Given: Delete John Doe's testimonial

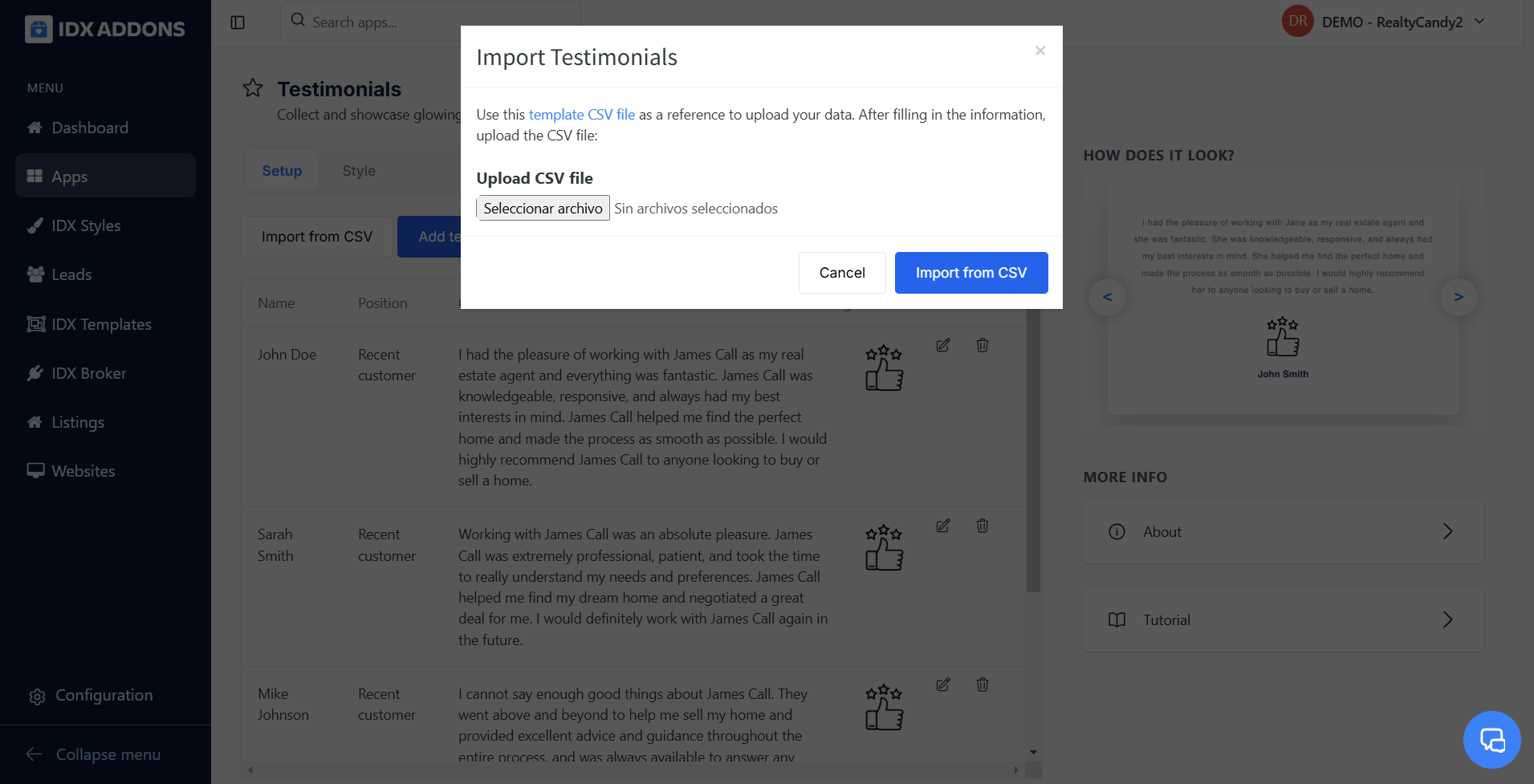Looking at the screenshot, I should (x=982, y=346).
